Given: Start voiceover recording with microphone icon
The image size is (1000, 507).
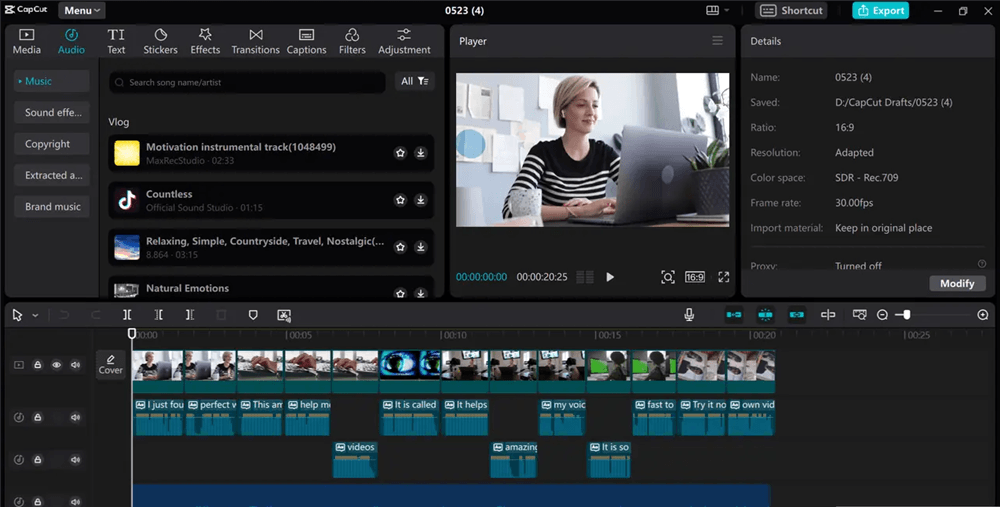Looking at the screenshot, I should [689, 314].
